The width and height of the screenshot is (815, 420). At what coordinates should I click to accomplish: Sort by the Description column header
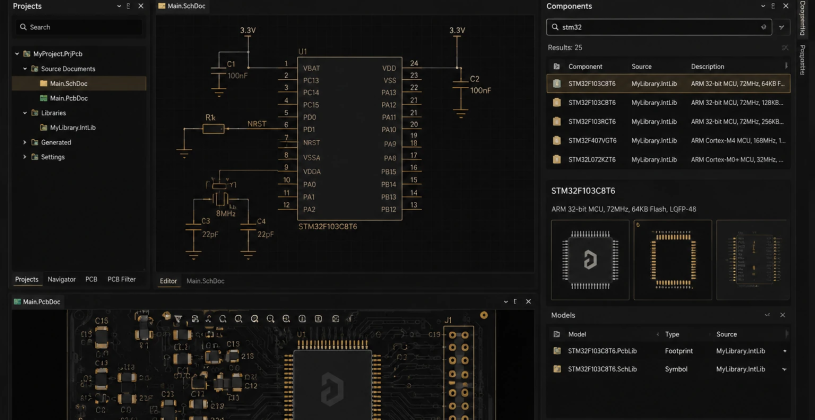click(707, 67)
